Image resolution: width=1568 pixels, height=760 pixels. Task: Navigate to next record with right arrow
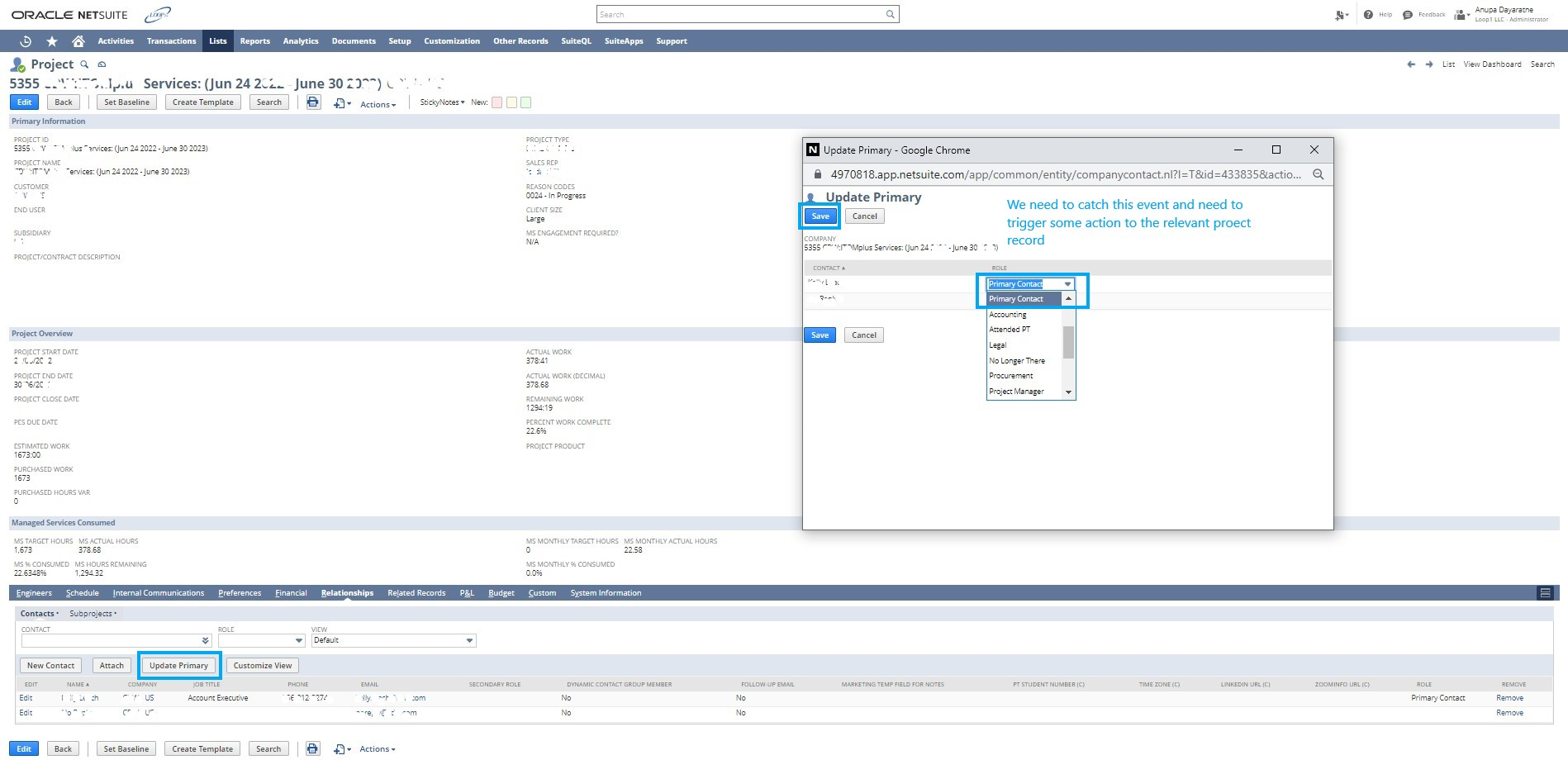pyautogui.click(x=1429, y=64)
